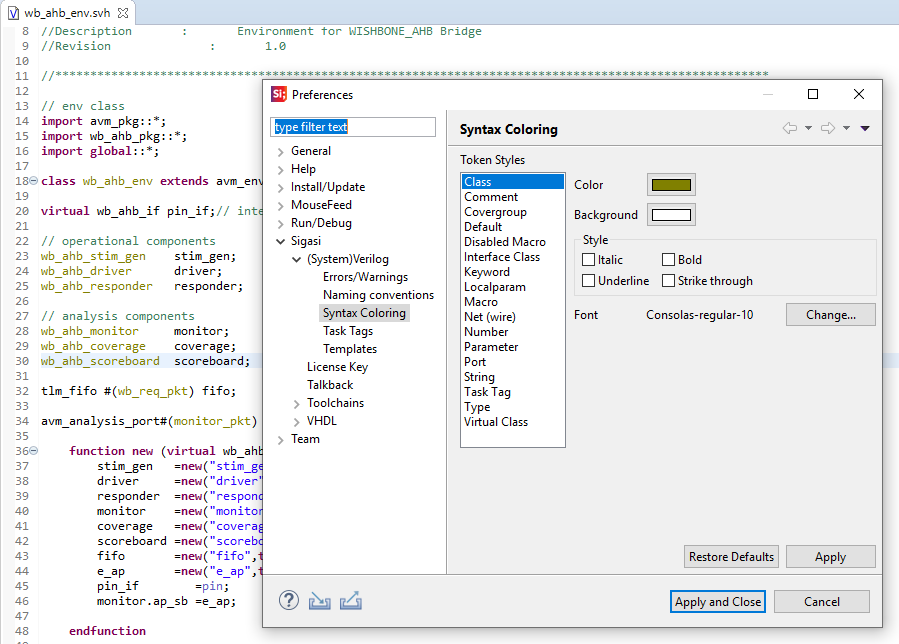Open the Syntax Coloring view menu triangle
Viewport: 899px width, 644px height.
pos(865,128)
